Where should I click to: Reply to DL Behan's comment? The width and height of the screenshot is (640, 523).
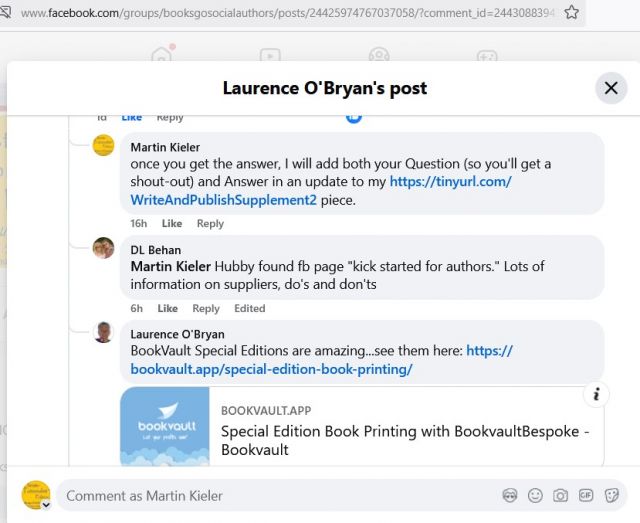[206, 308]
